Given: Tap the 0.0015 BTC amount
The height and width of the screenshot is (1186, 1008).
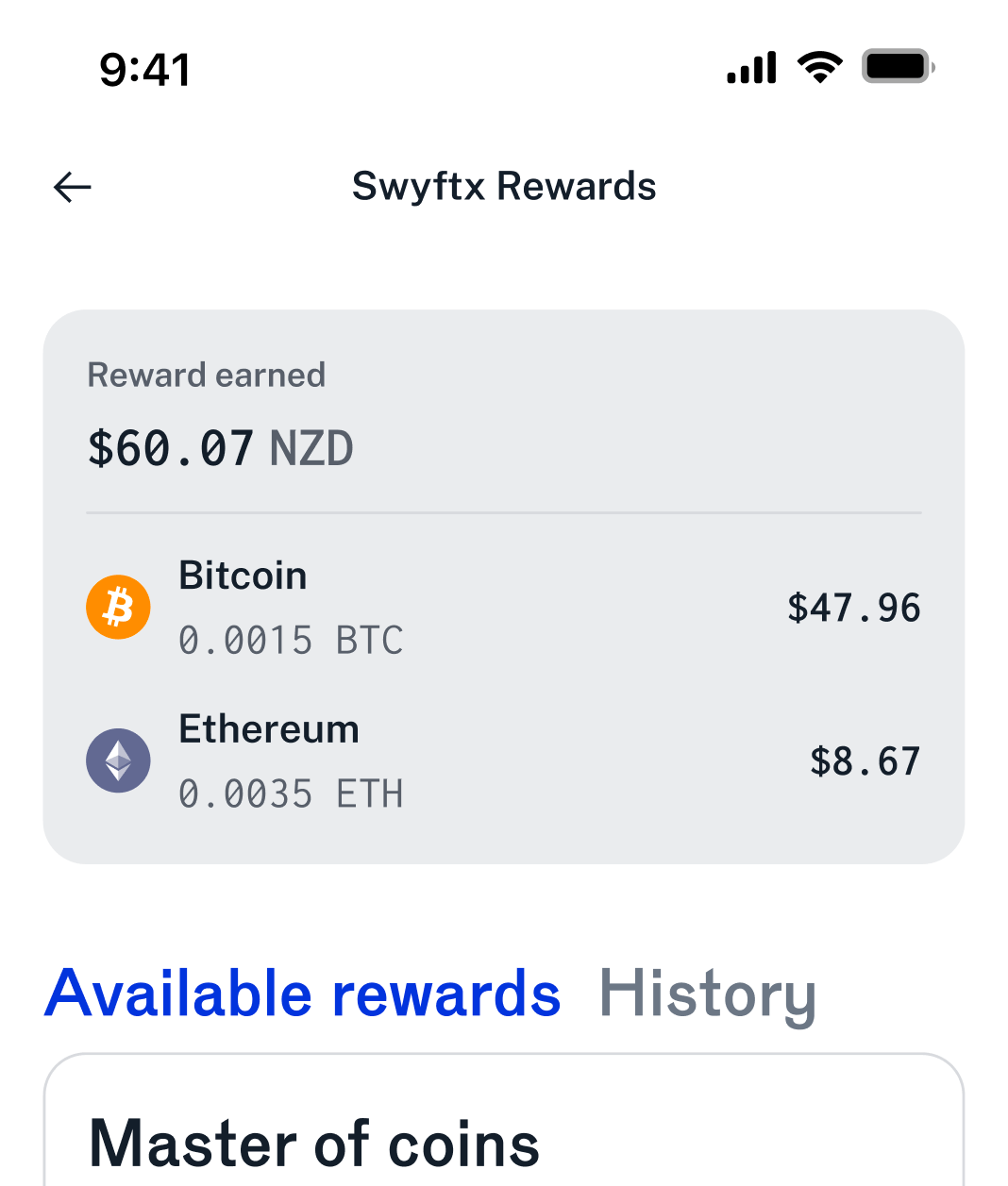Looking at the screenshot, I should click(x=292, y=641).
